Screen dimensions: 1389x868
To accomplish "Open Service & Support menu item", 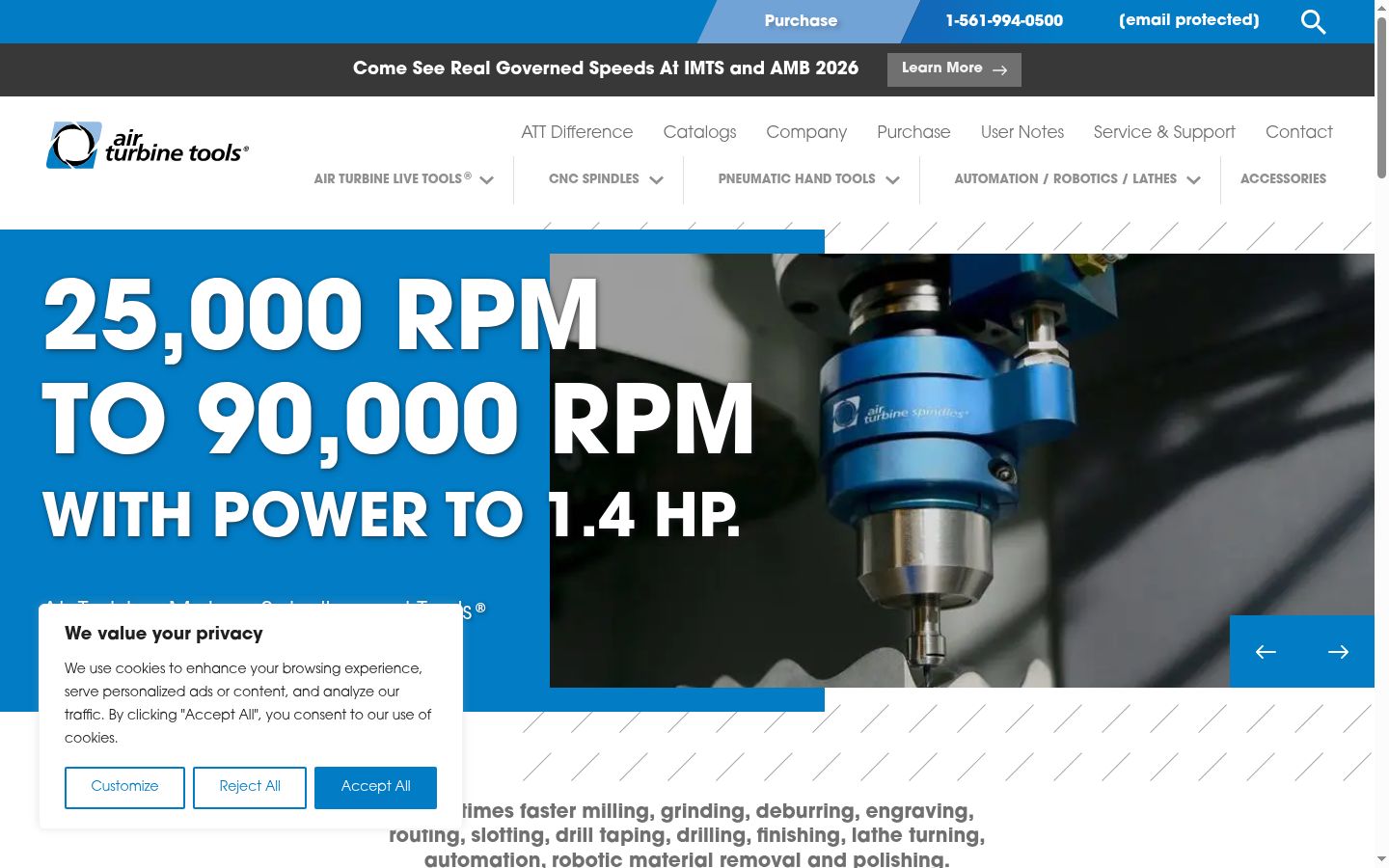I will click(x=1164, y=132).
